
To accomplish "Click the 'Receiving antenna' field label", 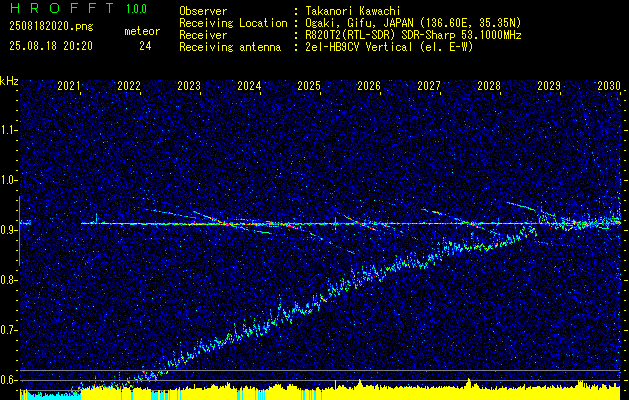I will [x=230, y=47].
